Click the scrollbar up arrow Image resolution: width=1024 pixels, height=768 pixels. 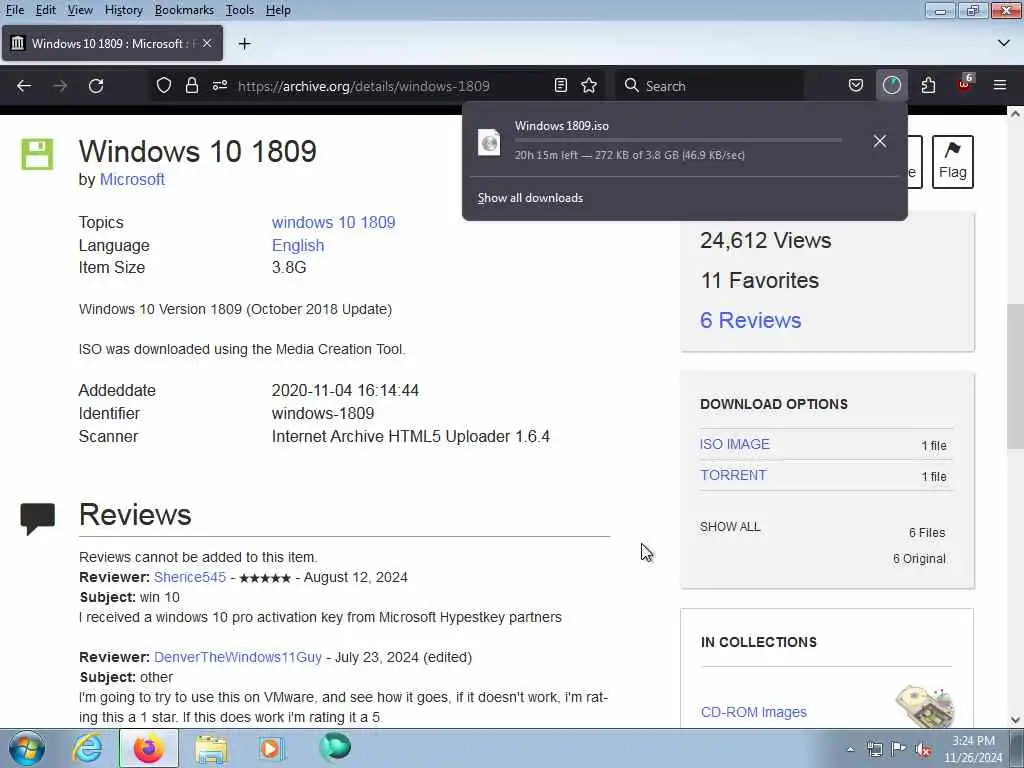[1014, 114]
